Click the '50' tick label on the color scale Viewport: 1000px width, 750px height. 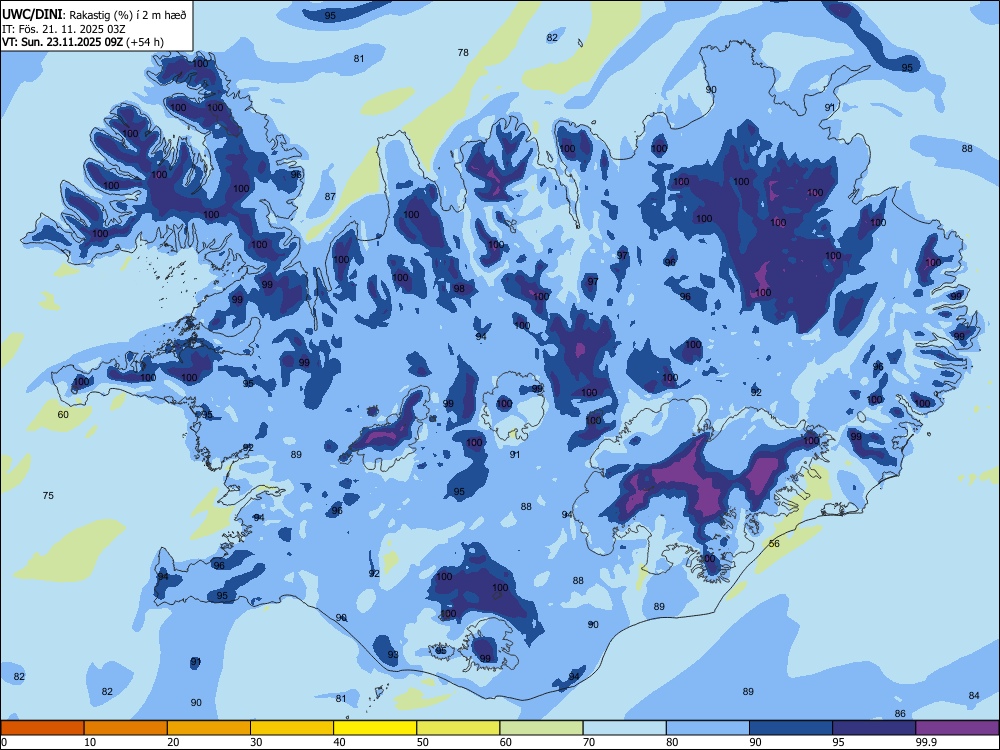coord(423,742)
